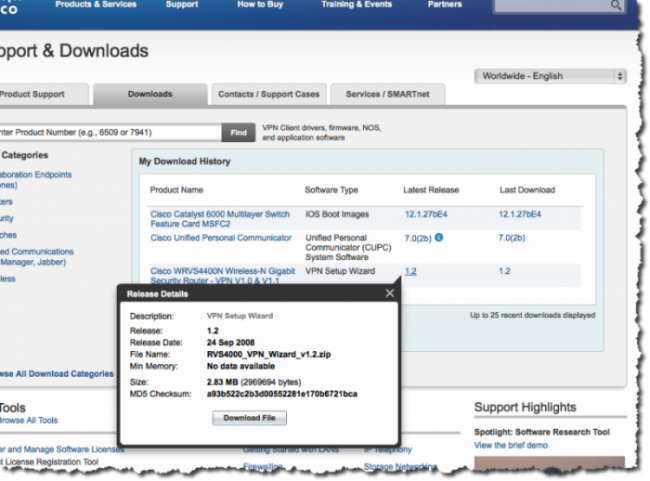Image resolution: width=650 pixels, height=481 pixels.
Task: Open the Cisco Unified Personal Communicator link
Action: (220, 238)
